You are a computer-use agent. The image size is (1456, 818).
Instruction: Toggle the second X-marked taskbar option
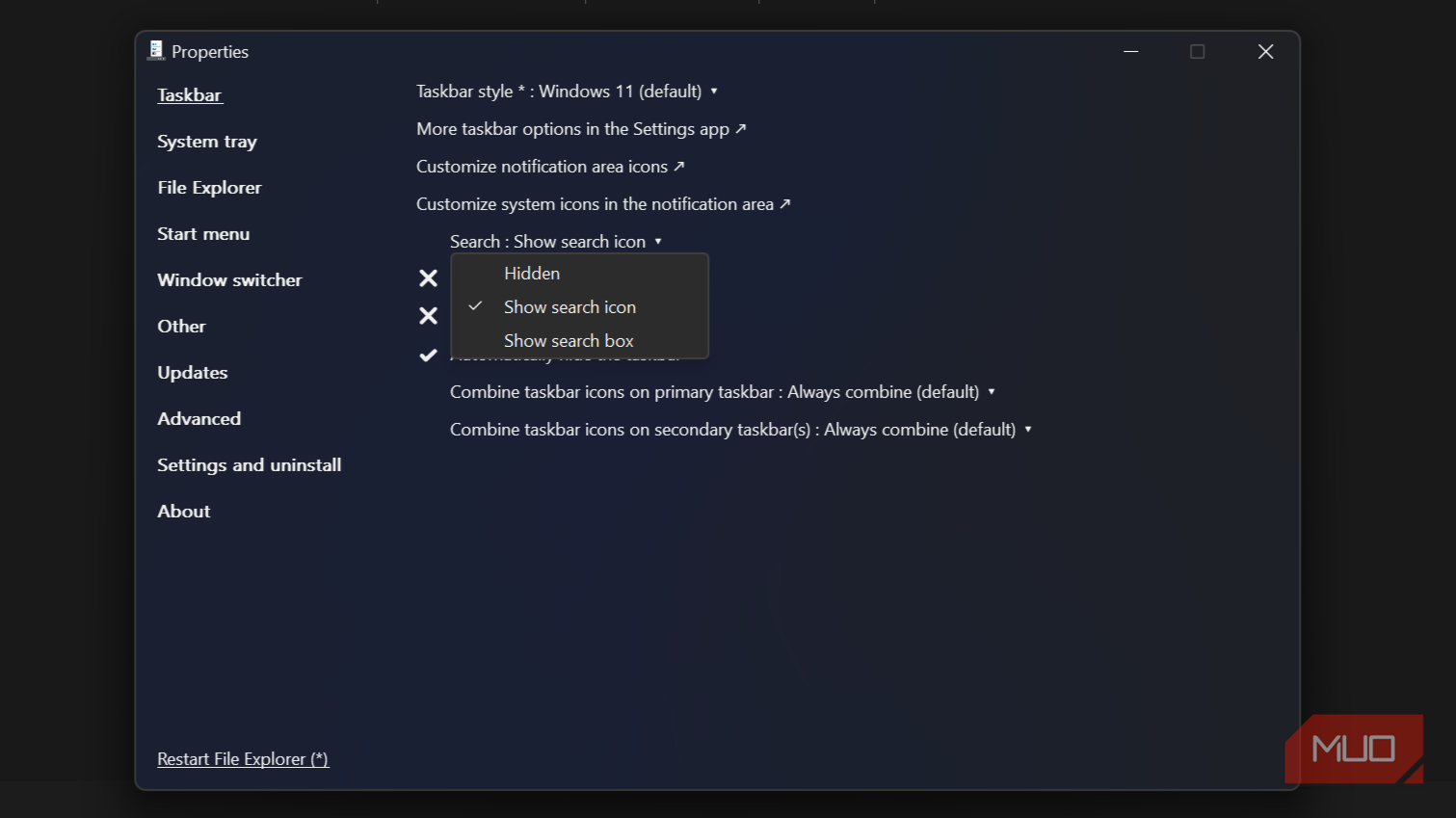429,316
